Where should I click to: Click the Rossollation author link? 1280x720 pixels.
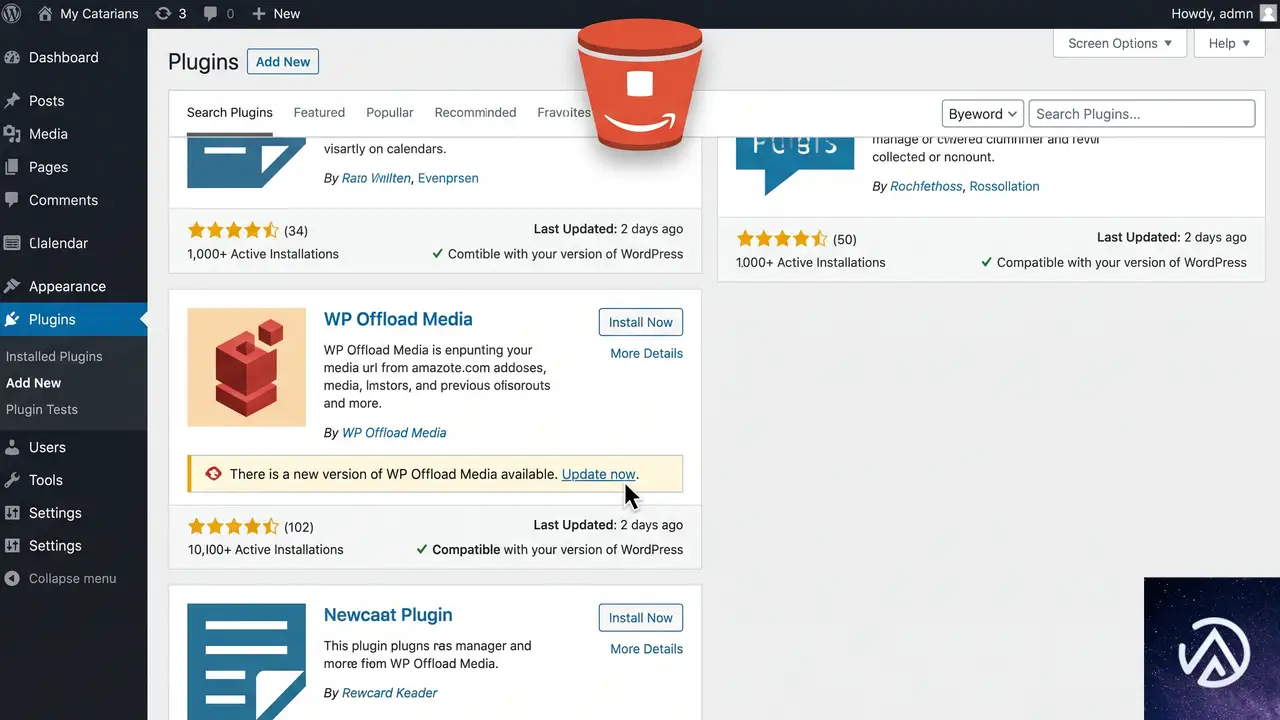click(1004, 186)
